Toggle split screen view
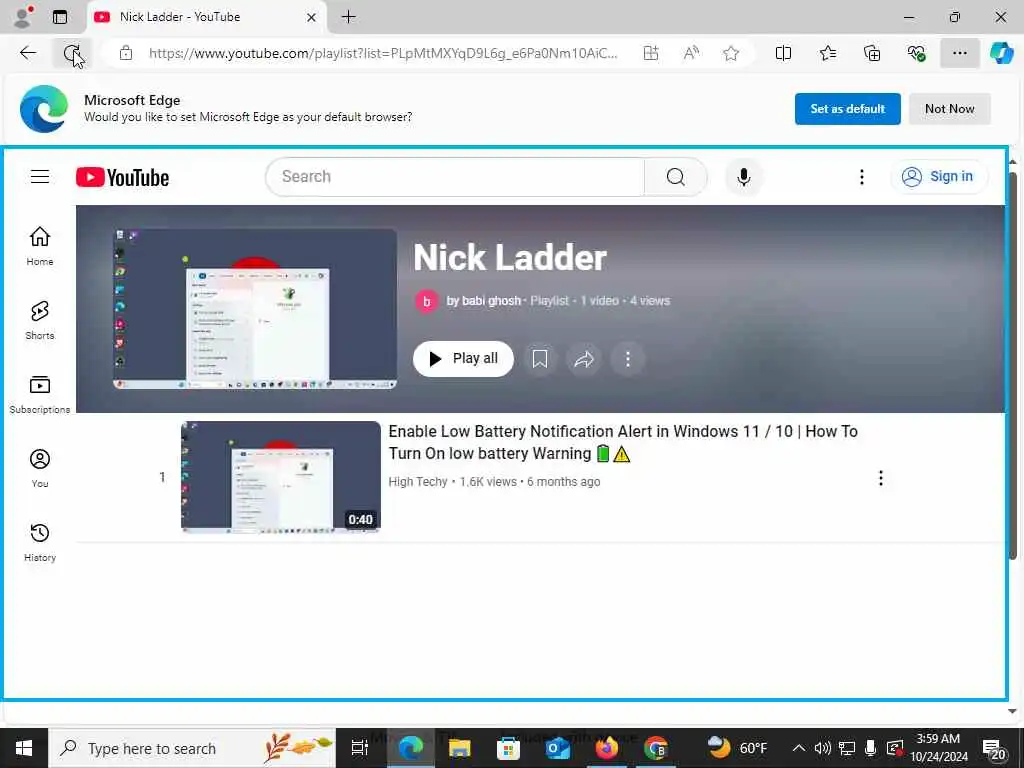 783,53
